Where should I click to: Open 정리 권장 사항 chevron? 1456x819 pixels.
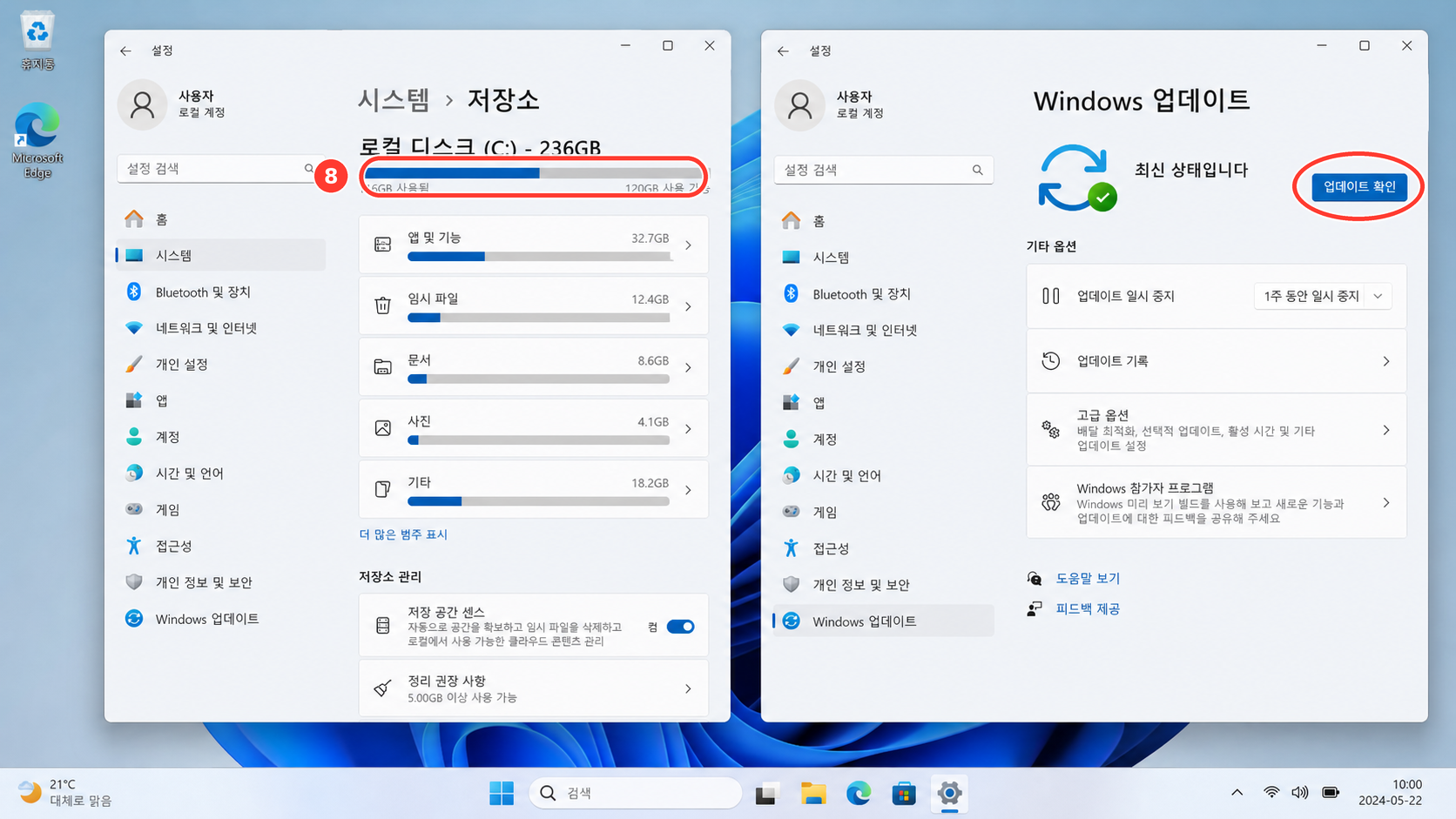click(688, 688)
